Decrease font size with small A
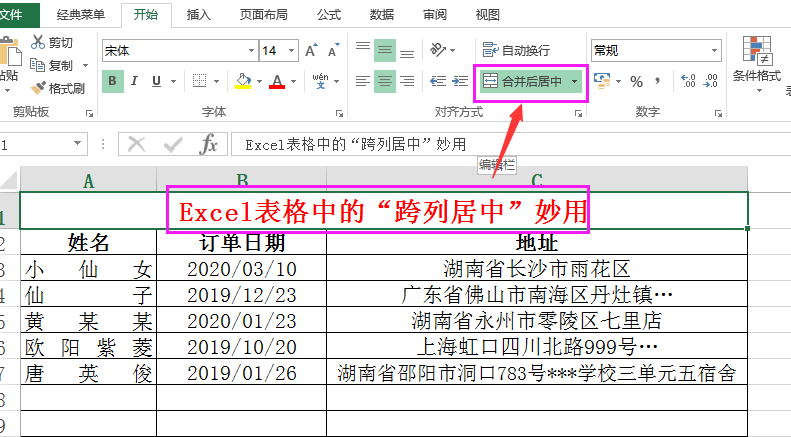The image size is (791, 437). 333,50
